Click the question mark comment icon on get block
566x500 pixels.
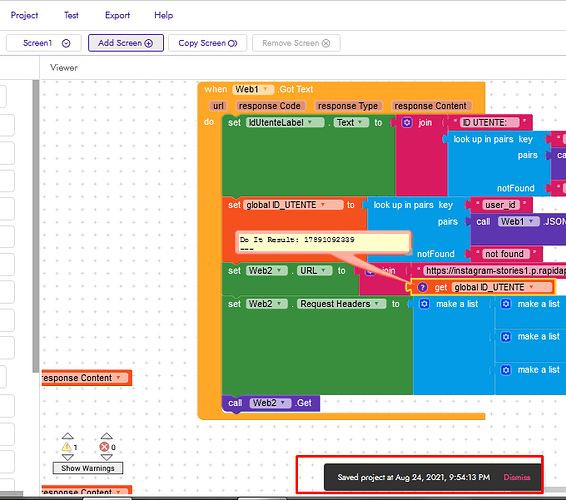coord(422,287)
